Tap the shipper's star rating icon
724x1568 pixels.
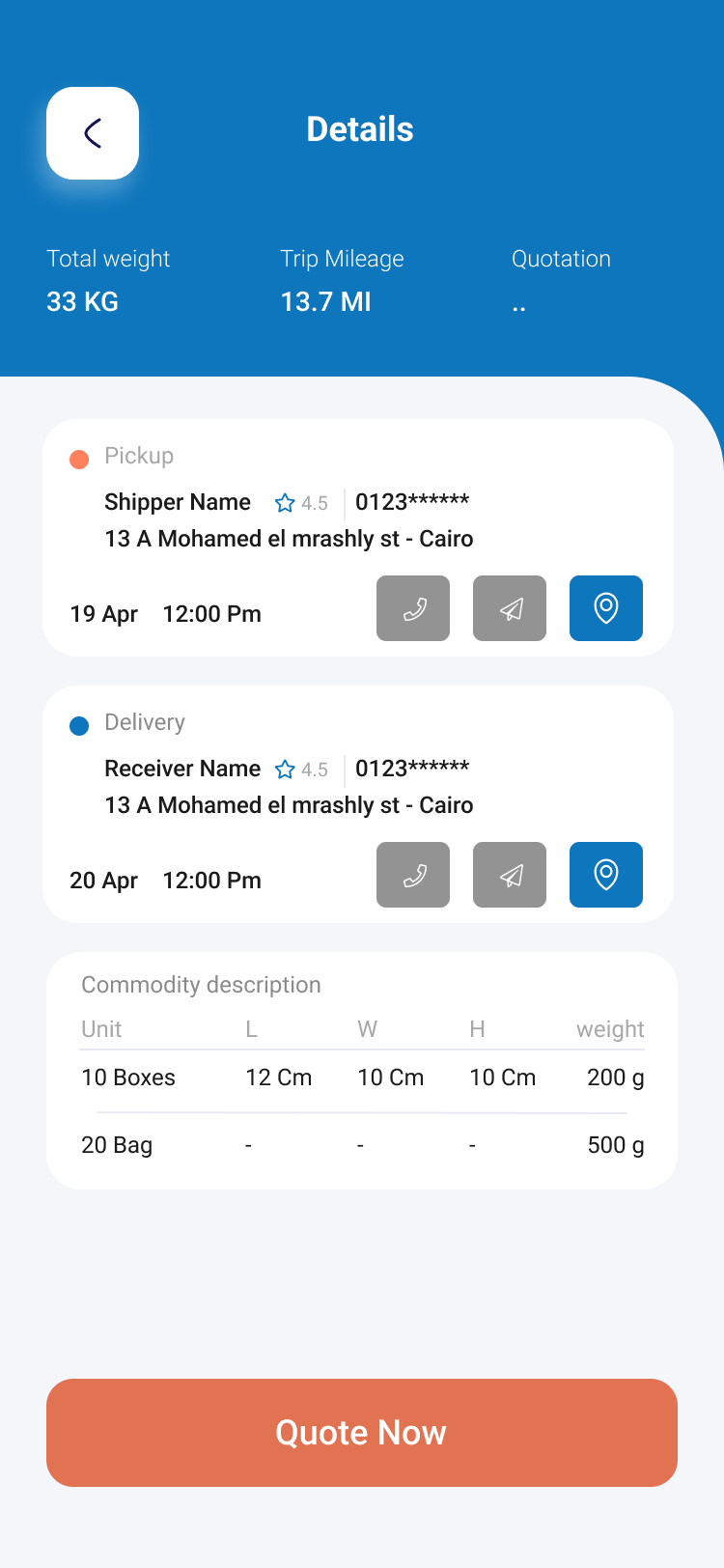pos(285,503)
